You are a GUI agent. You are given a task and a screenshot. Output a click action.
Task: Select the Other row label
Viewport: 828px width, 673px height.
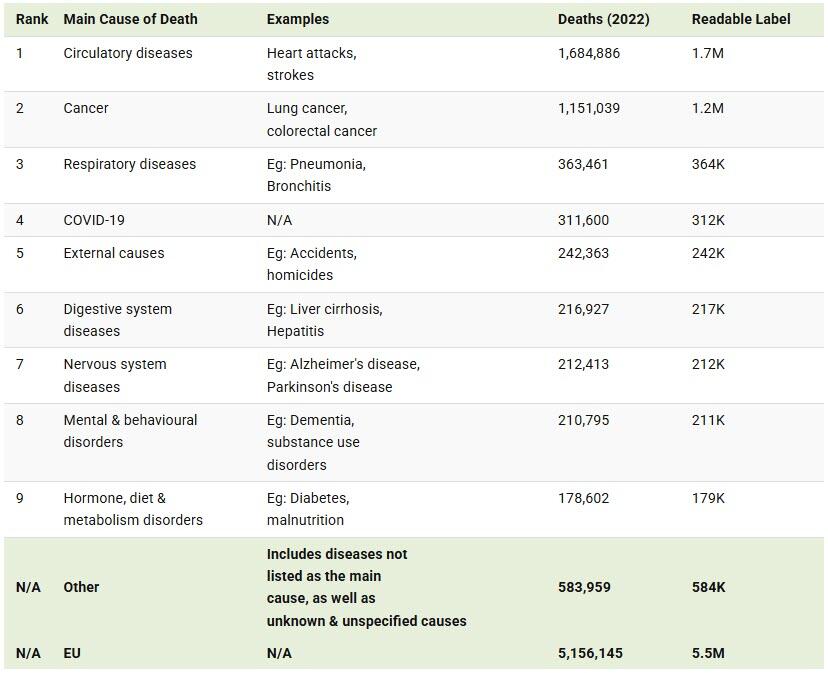[x=81, y=587]
